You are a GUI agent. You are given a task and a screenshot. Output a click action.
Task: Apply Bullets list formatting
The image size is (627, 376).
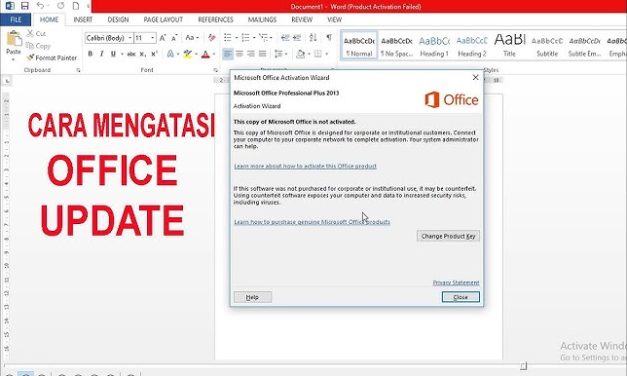[228, 38]
